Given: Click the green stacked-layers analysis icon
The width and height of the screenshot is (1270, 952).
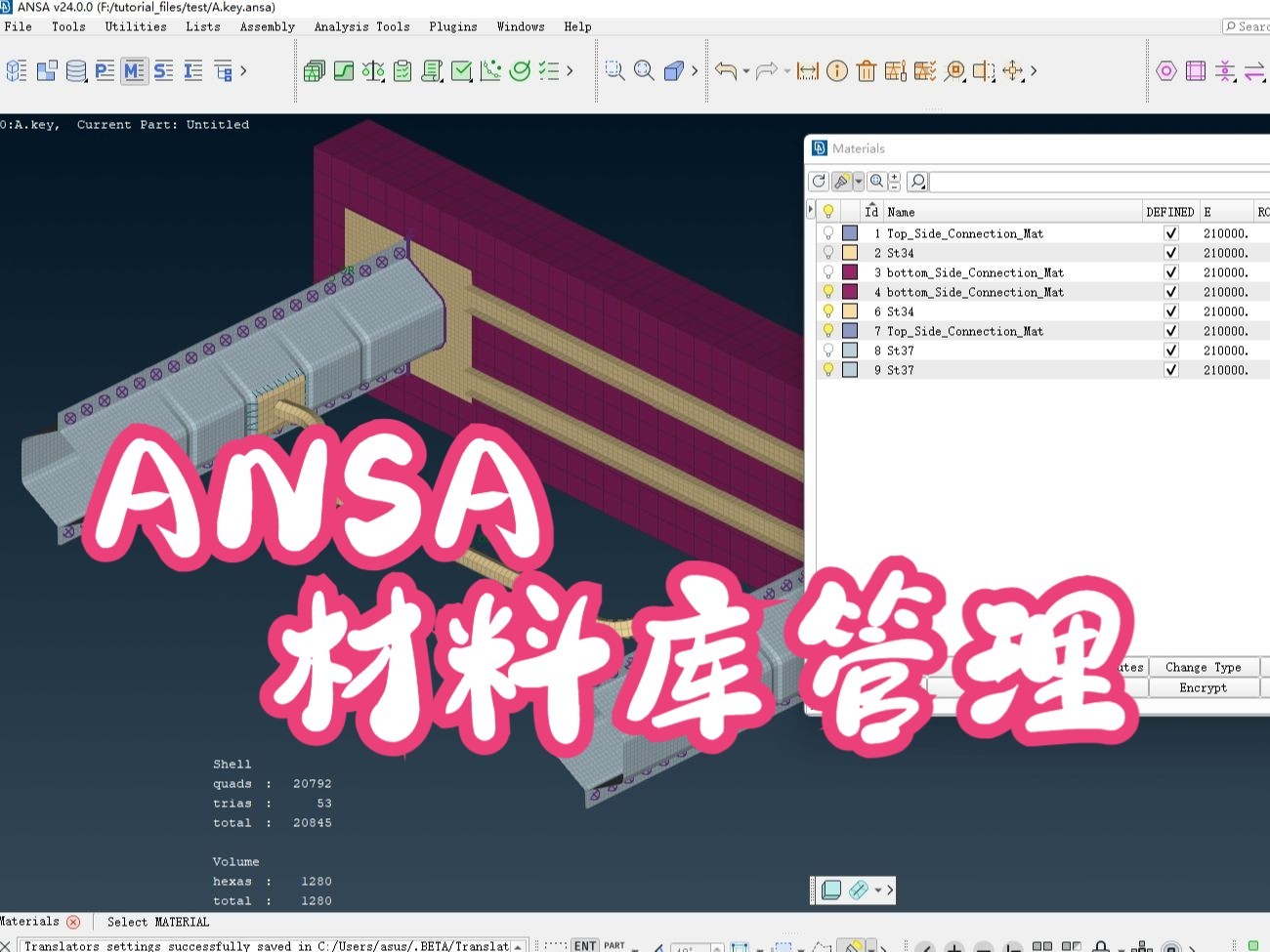Looking at the screenshot, I should click(x=315, y=70).
